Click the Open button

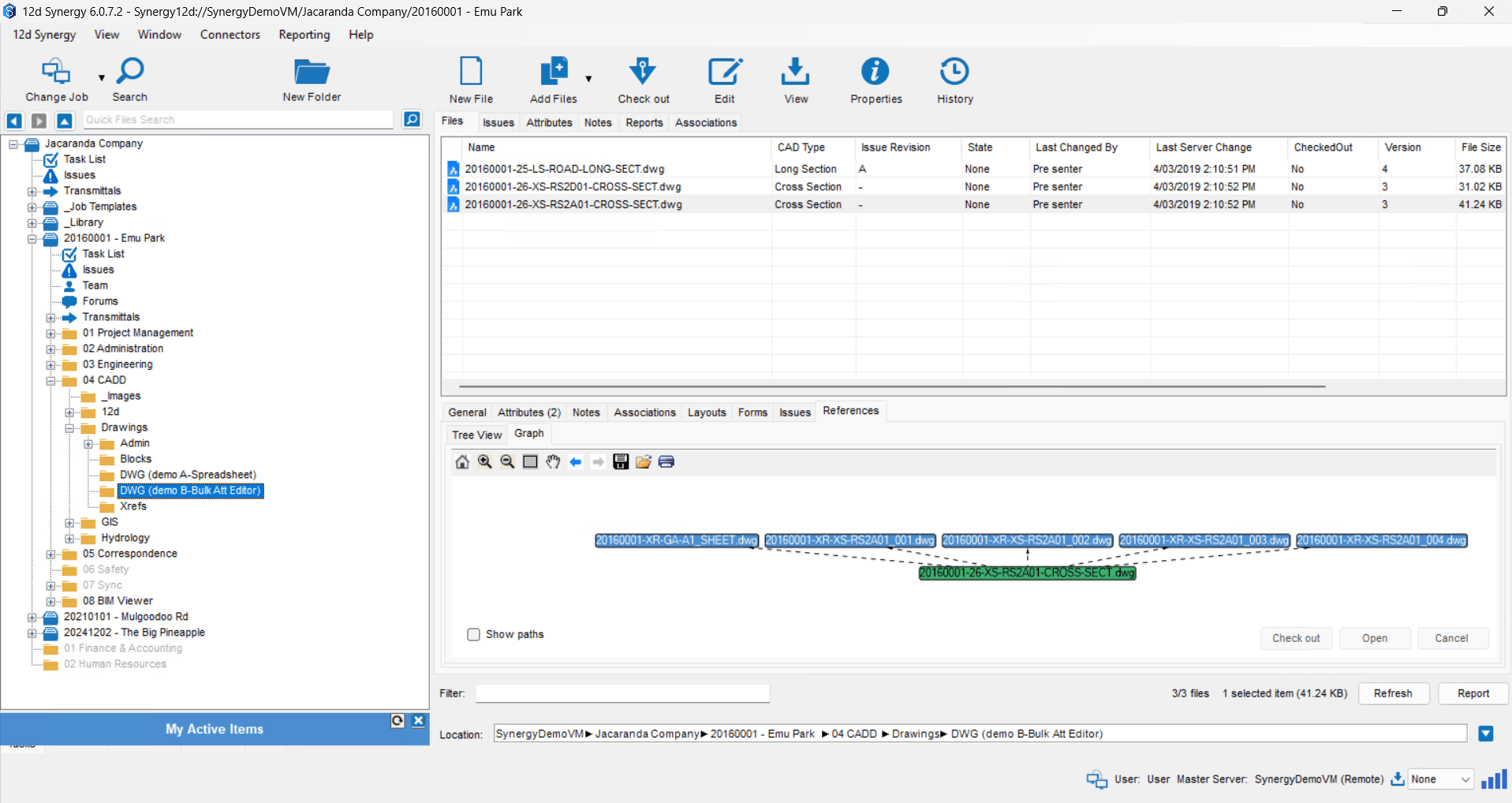point(1375,638)
